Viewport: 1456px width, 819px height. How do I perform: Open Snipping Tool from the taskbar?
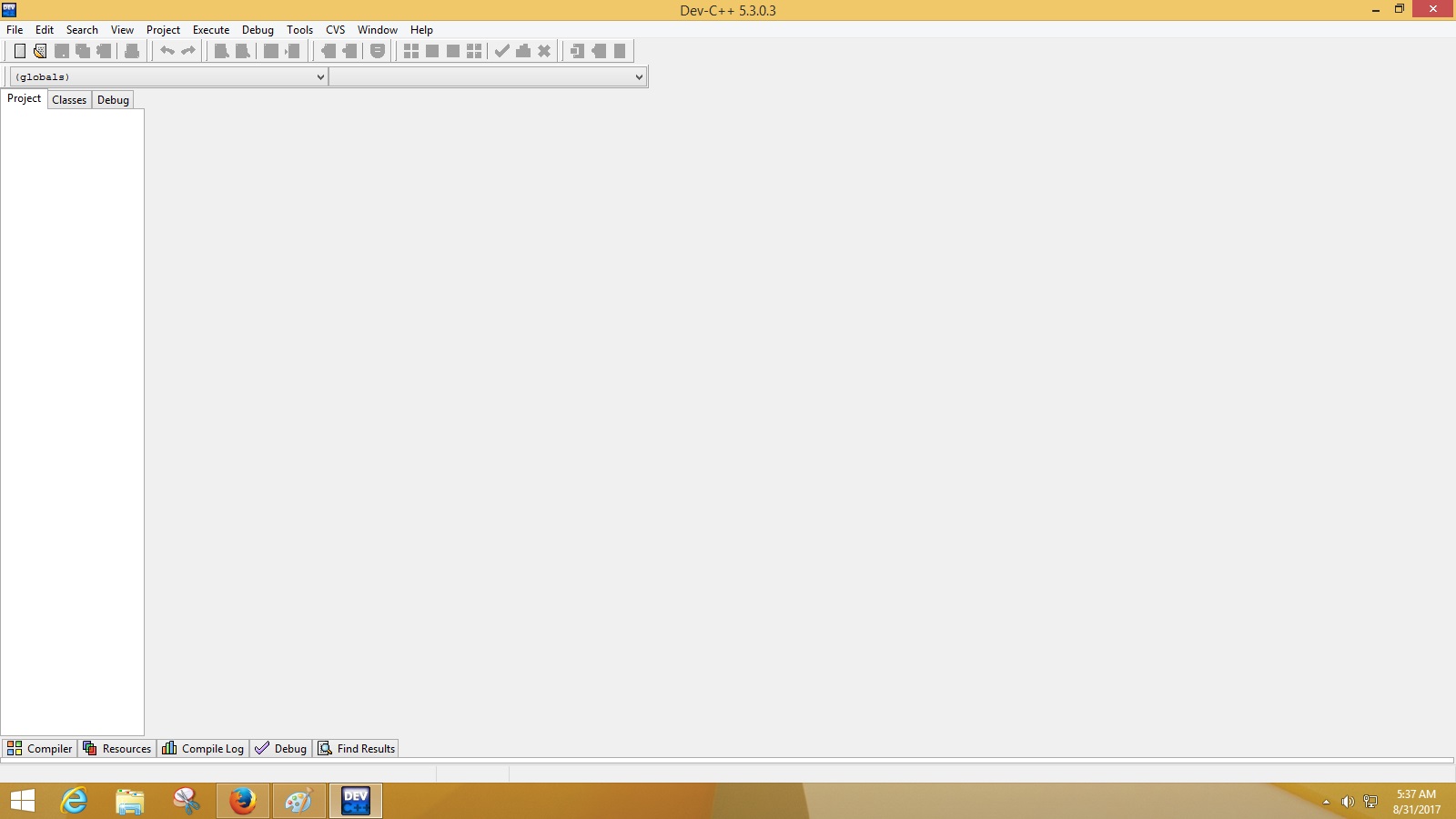[x=187, y=801]
